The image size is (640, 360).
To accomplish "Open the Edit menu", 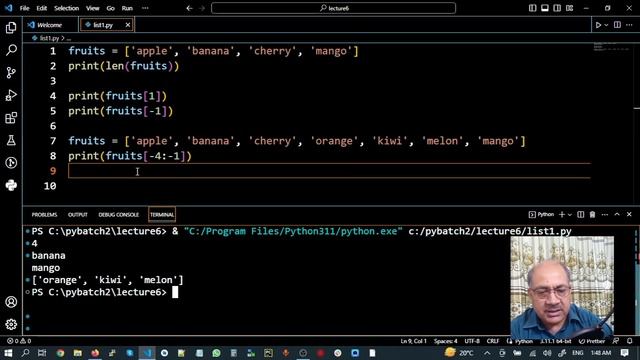I will tap(42, 8).
